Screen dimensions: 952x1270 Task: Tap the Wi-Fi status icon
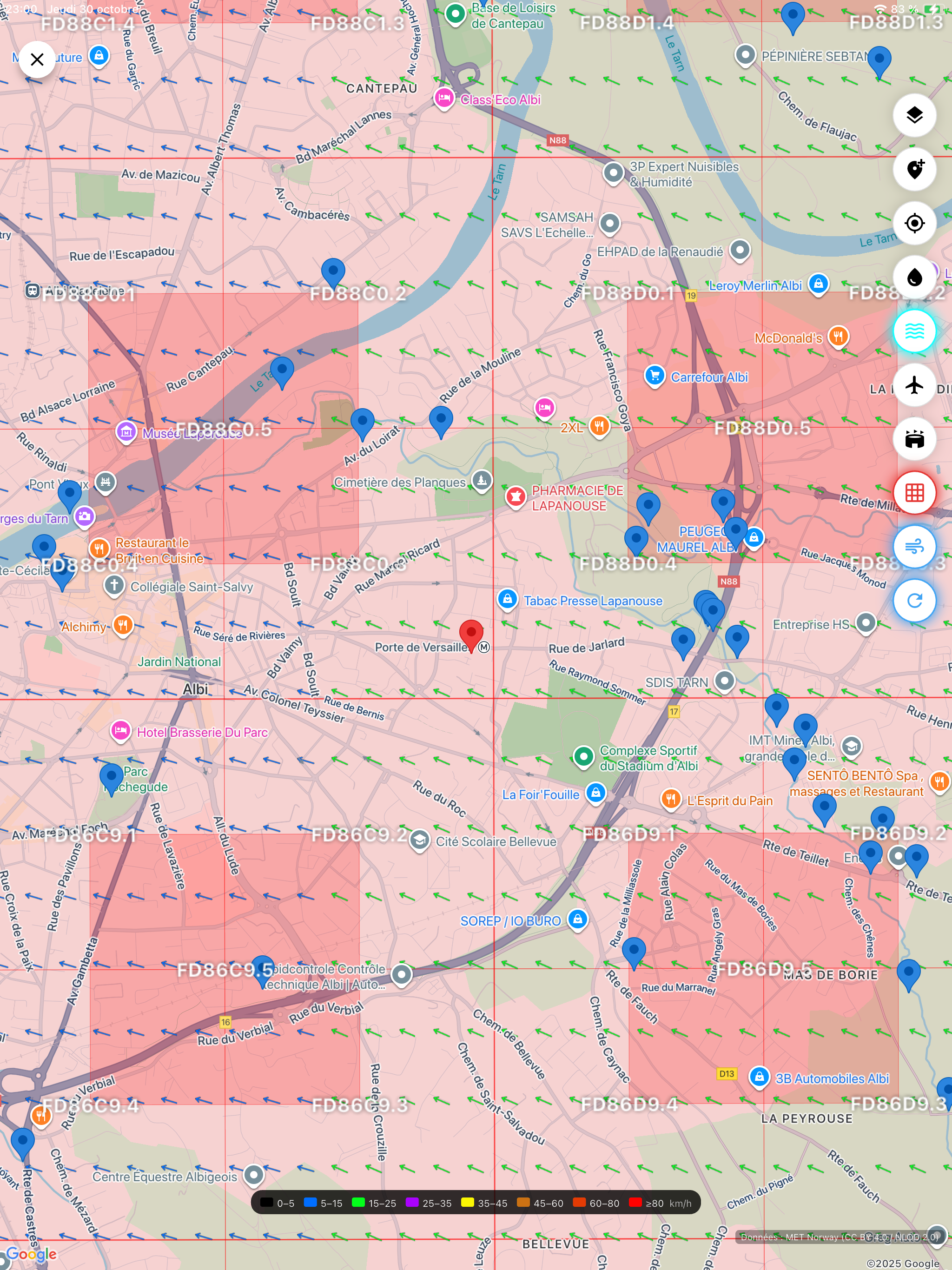[x=880, y=9]
